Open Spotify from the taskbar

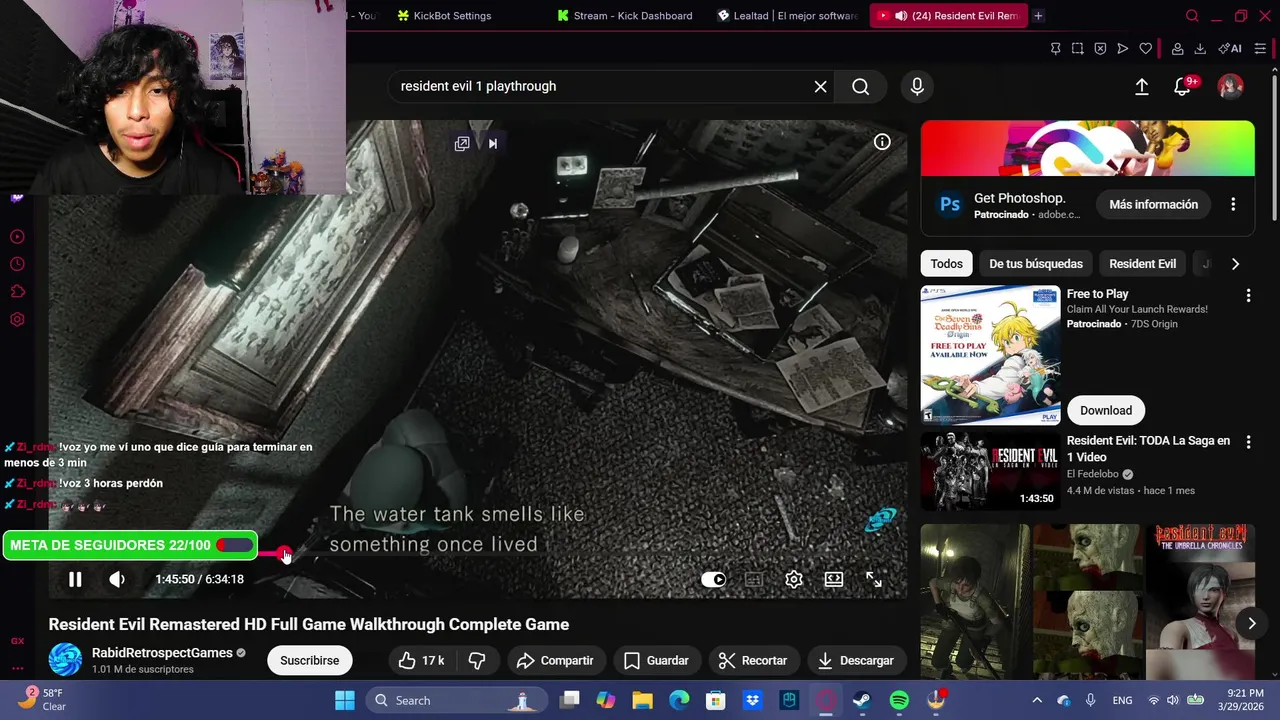pos(899,700)
